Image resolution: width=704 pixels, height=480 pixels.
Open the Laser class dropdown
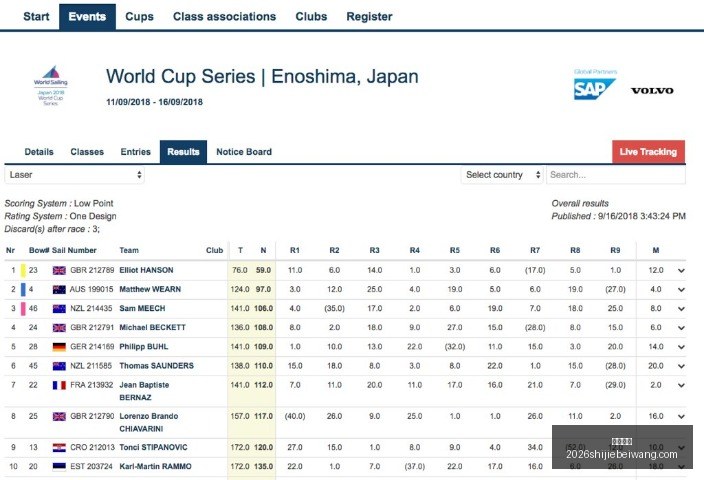tap(75, 175)
